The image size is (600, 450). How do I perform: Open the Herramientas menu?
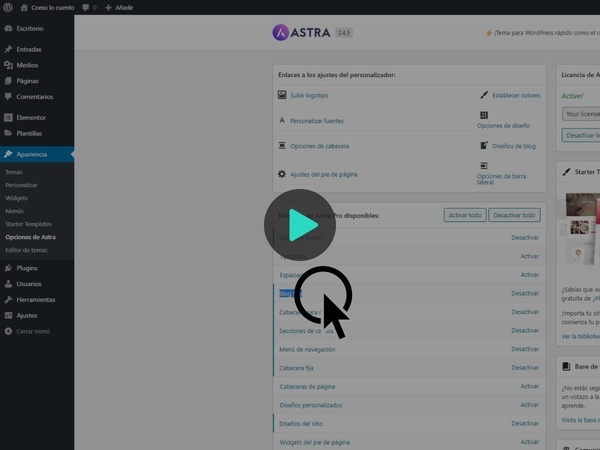pyautogui.click(x=37, y=300)
